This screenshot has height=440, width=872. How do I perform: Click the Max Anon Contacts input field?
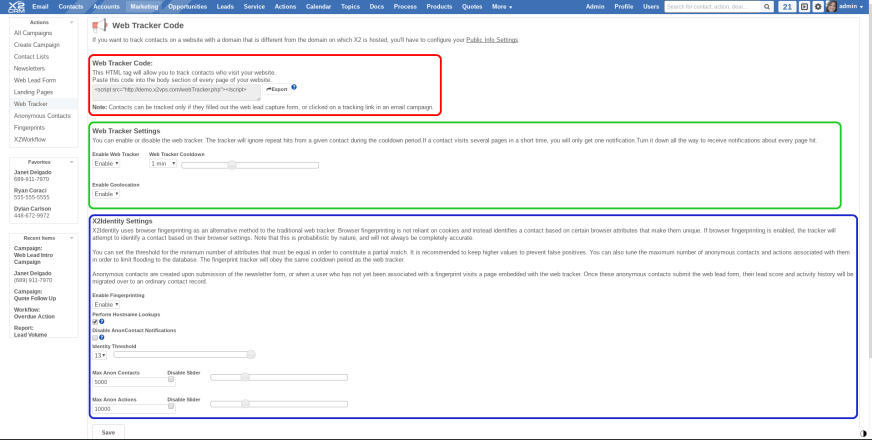(133, 382)
